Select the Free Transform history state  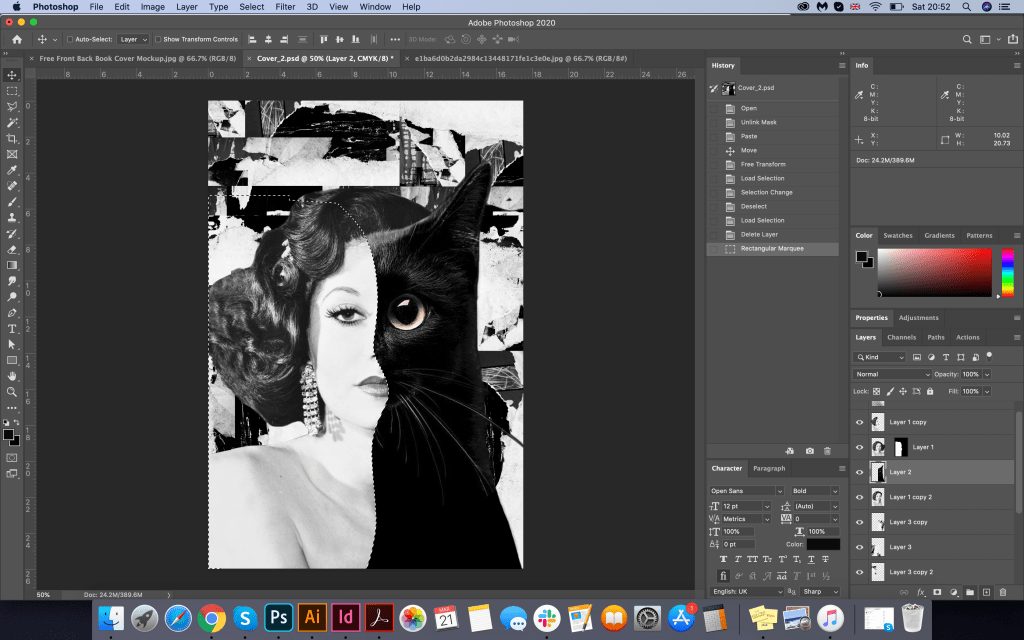tap(762, 164)
